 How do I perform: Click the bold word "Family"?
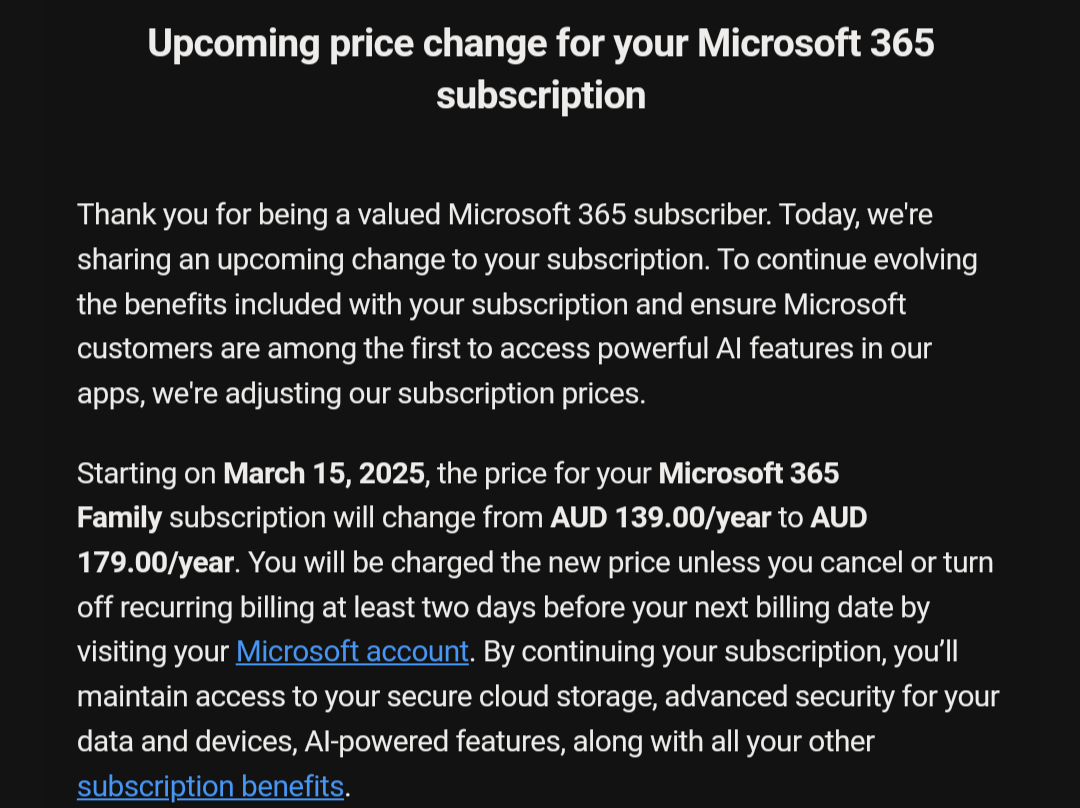[x=119, y=518]
